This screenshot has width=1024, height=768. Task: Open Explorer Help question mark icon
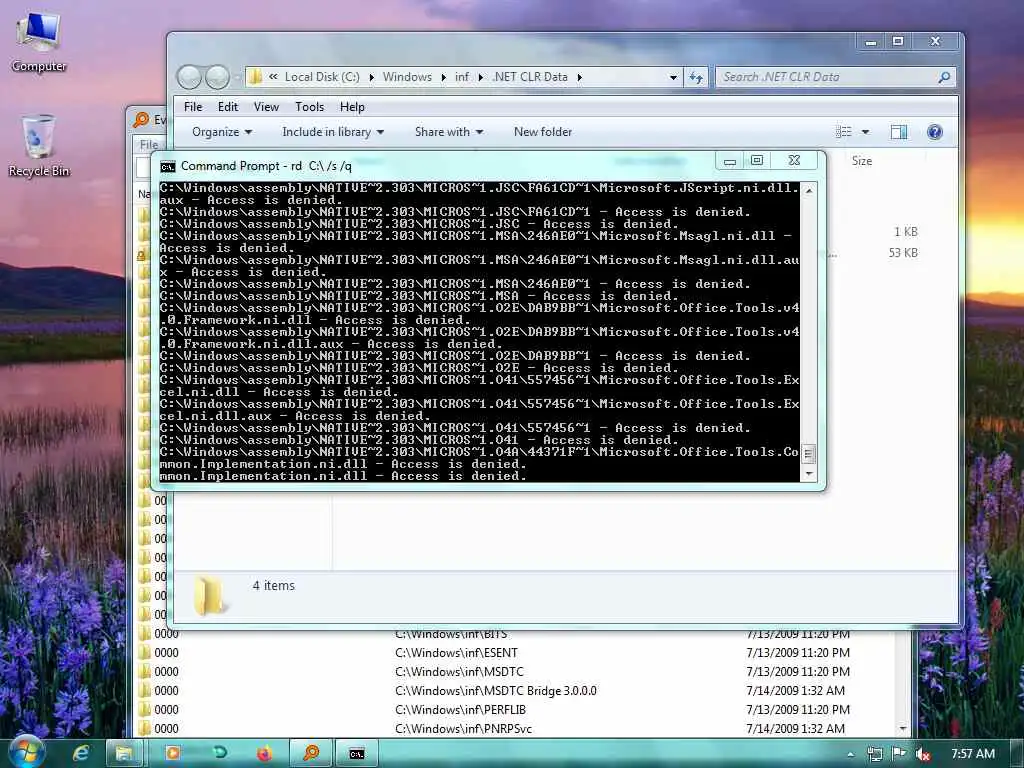pos(935,132)
